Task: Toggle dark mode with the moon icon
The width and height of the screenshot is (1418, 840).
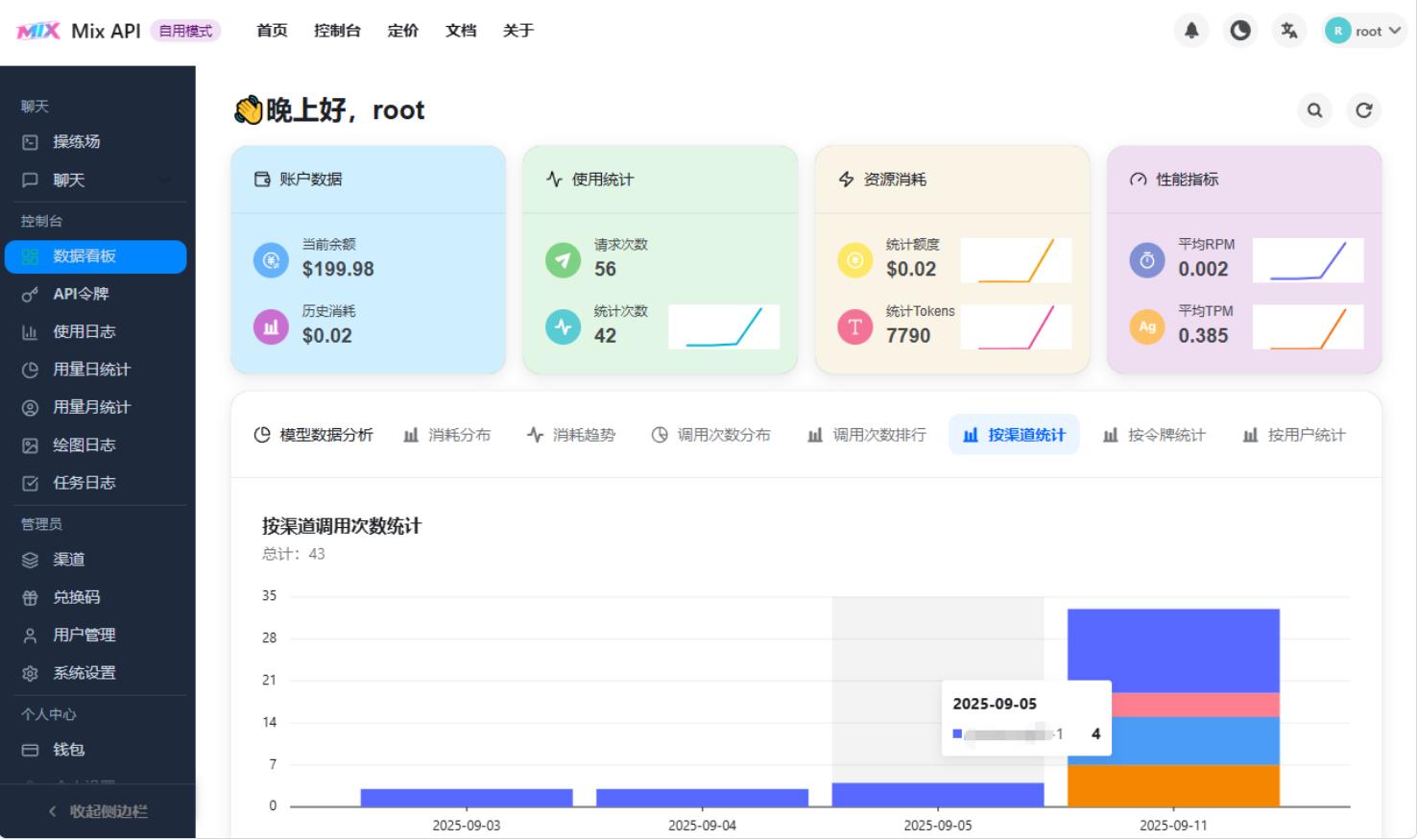Action: pyautogui.click(x=1240, y=30)
